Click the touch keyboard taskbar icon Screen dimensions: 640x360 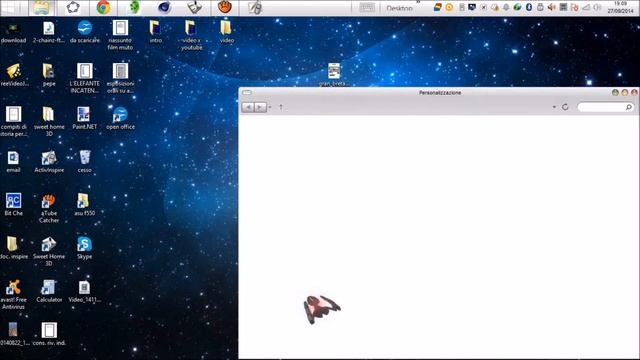pyautogui.click(x=367, y=7)
